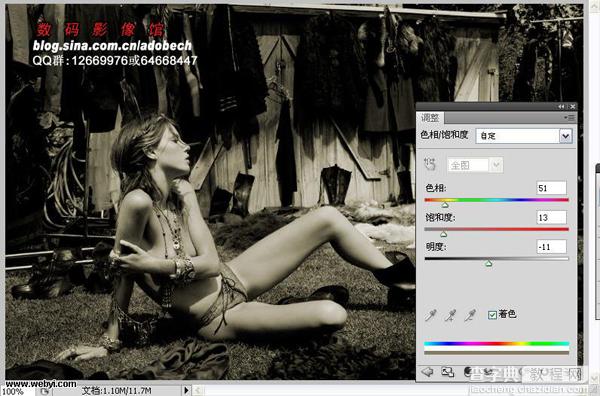The height and width of the screenshot is (396, 600).
Task: Click the 色相 value field showing 51
Action: (x=551, y=188)
